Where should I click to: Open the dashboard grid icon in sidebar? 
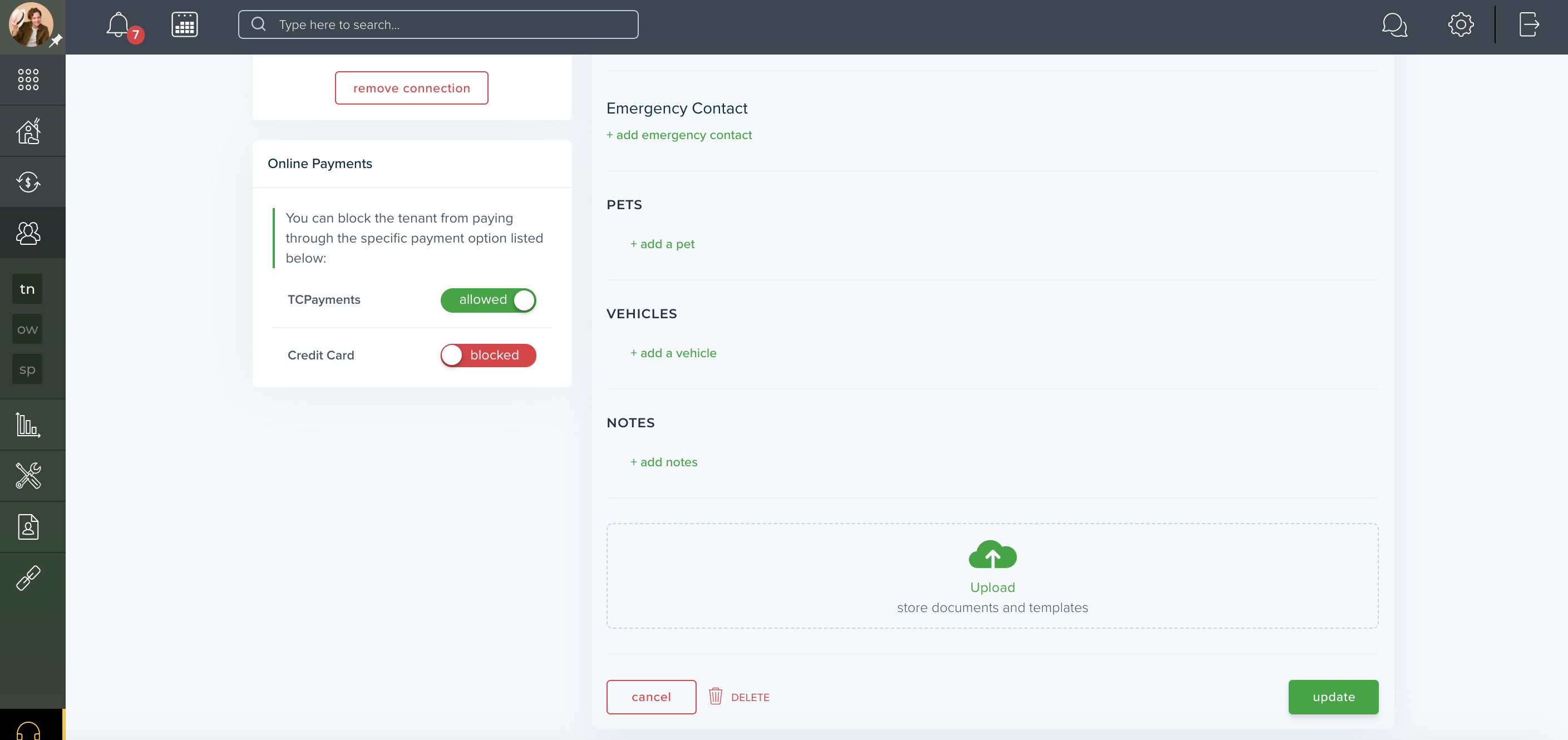(x=28, y=80)
